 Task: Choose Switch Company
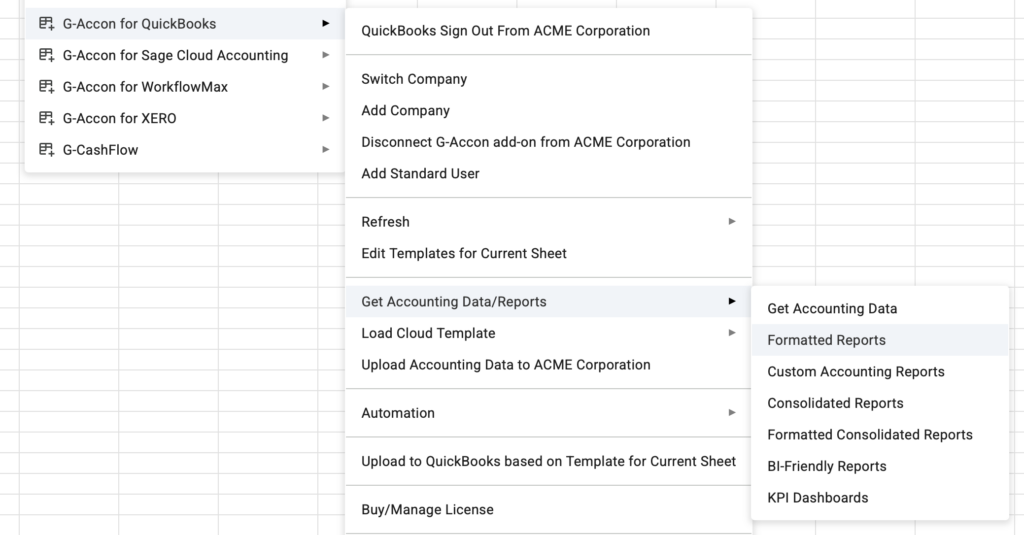coord(414,79)
